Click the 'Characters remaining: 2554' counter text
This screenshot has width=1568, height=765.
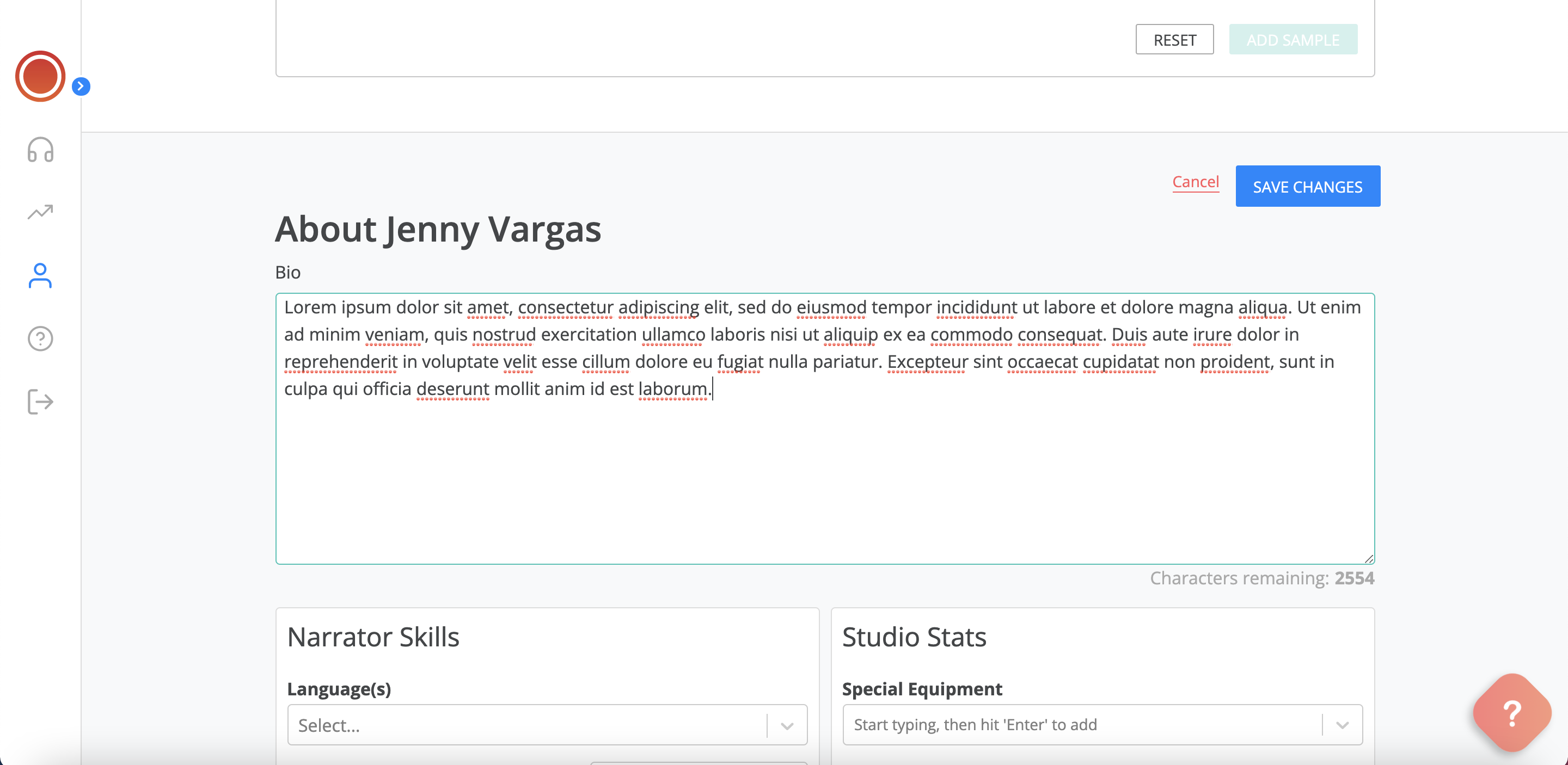pos(1262,578)
